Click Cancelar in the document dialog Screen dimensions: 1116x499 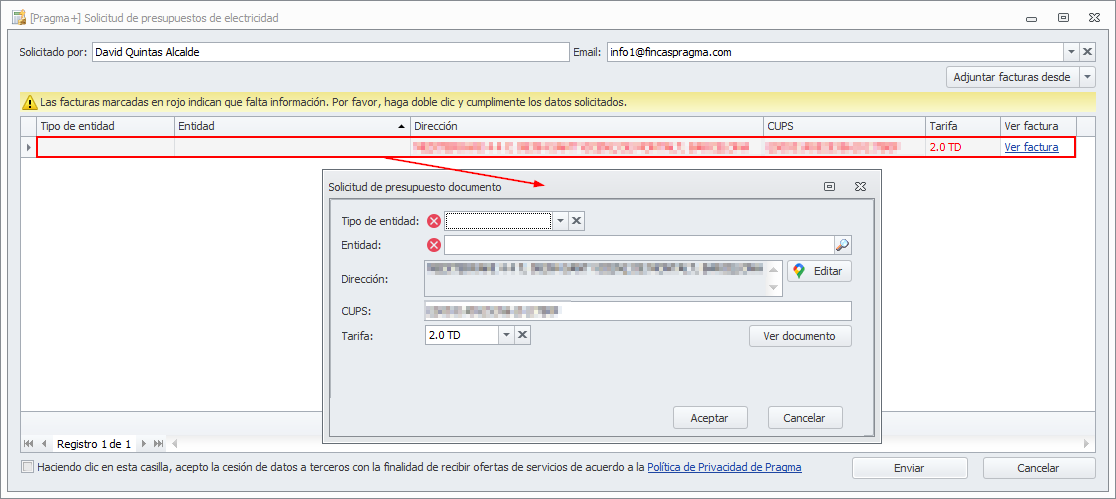[x=806, y=418]
